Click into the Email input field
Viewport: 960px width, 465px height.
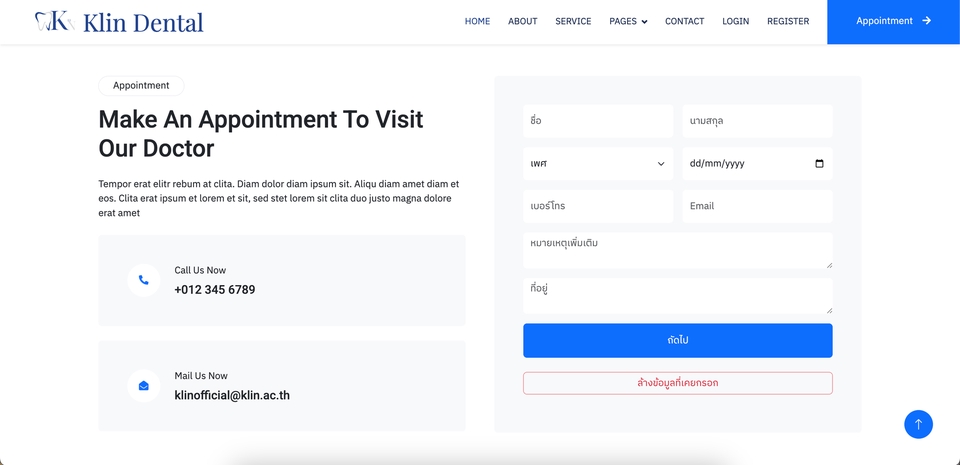click(757, 206)
